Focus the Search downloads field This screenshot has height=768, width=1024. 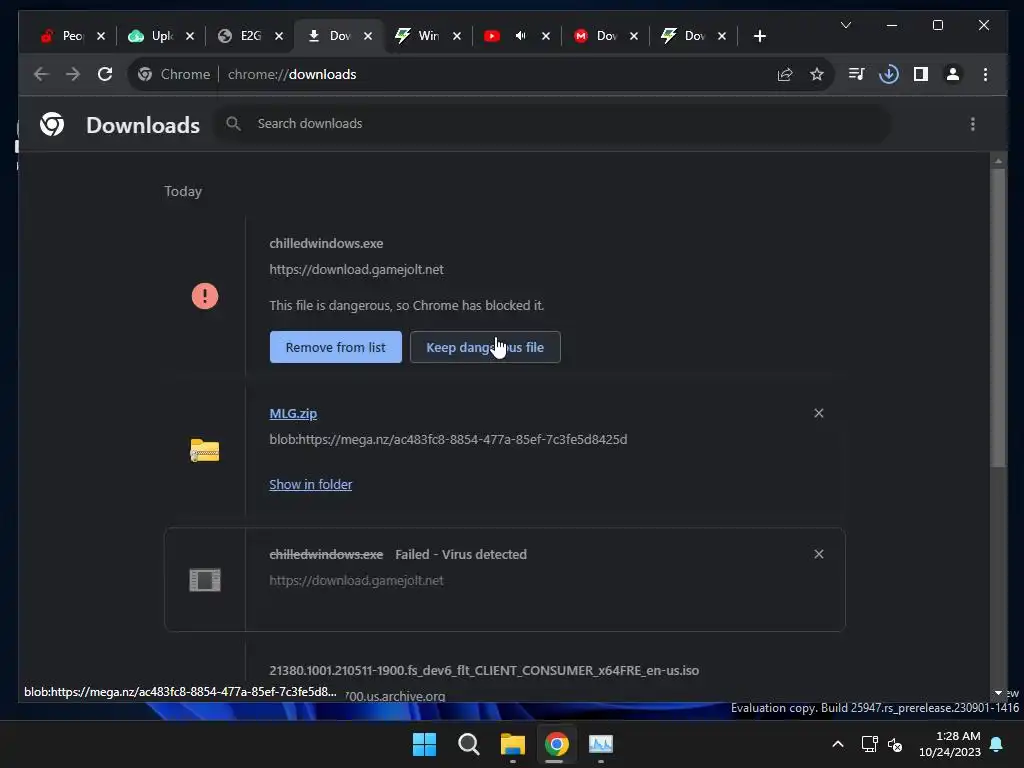pyautogui.click(x=552, y=123)
